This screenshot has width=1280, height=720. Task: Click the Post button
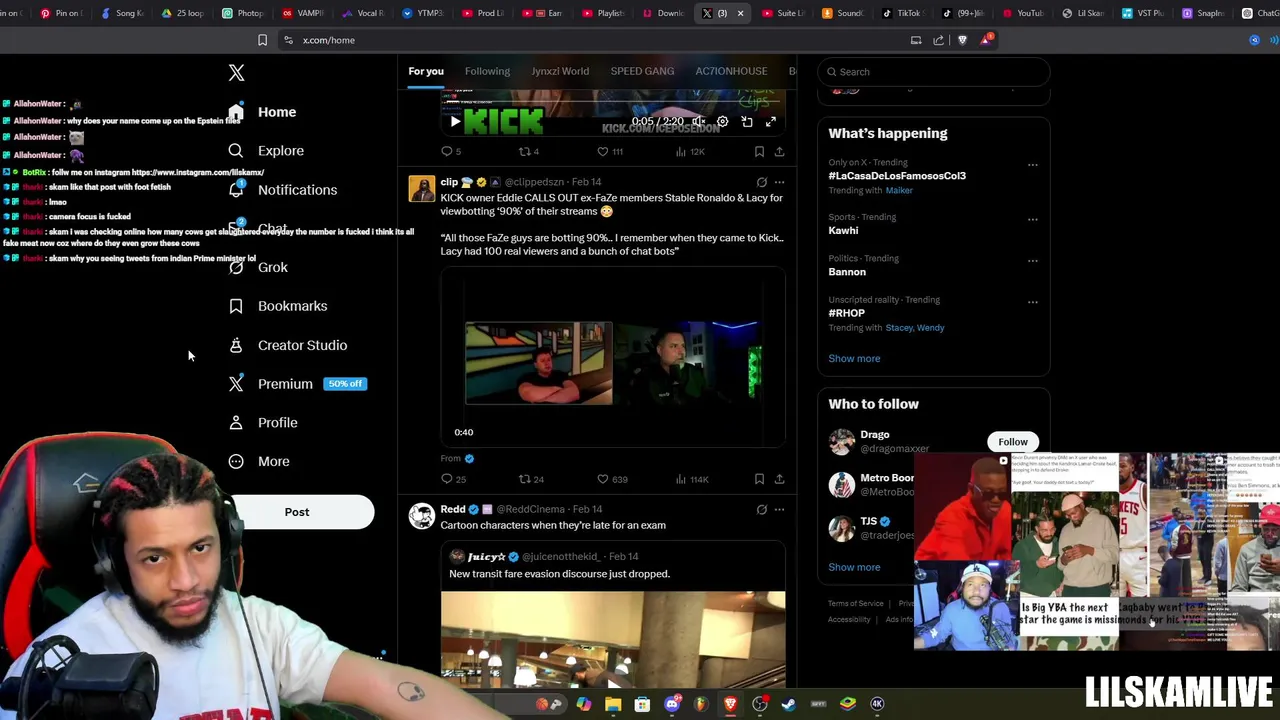297,512
